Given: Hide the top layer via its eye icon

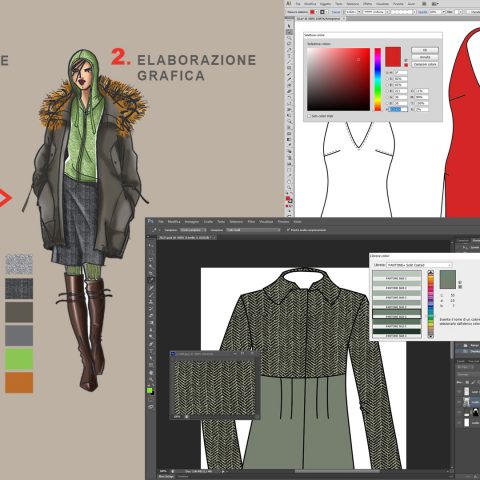Looking at the screenshot, I should click(459, 392).
